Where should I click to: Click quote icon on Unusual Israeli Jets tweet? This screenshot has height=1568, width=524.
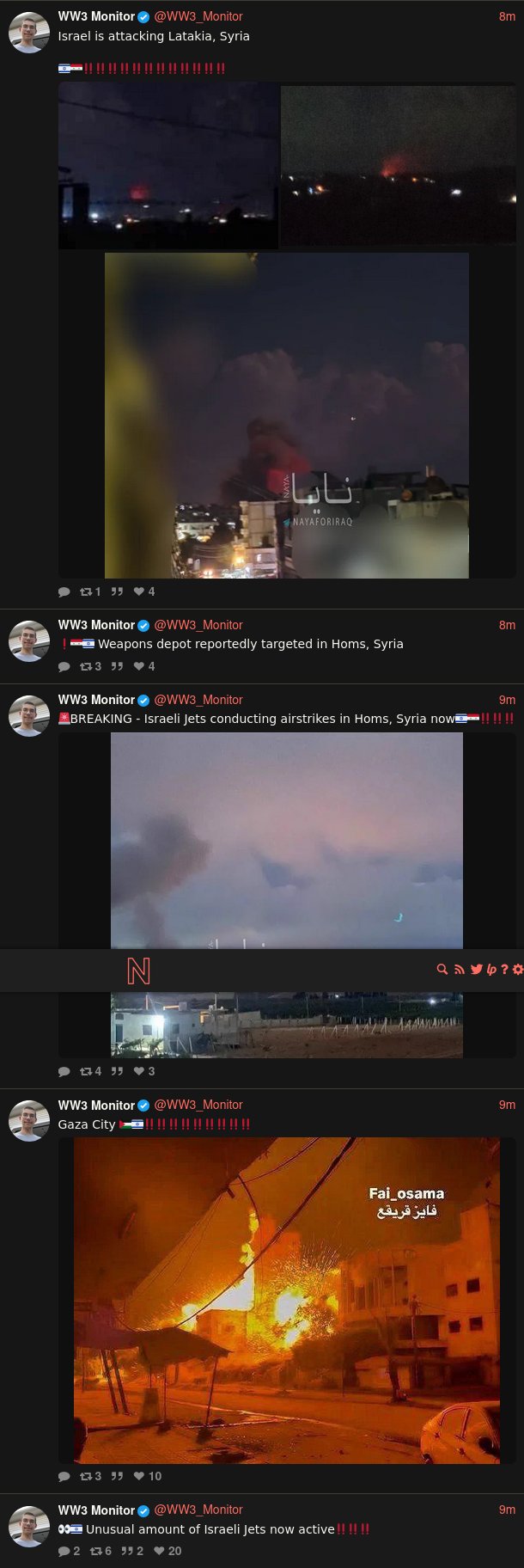click(x=126, y=1551)
